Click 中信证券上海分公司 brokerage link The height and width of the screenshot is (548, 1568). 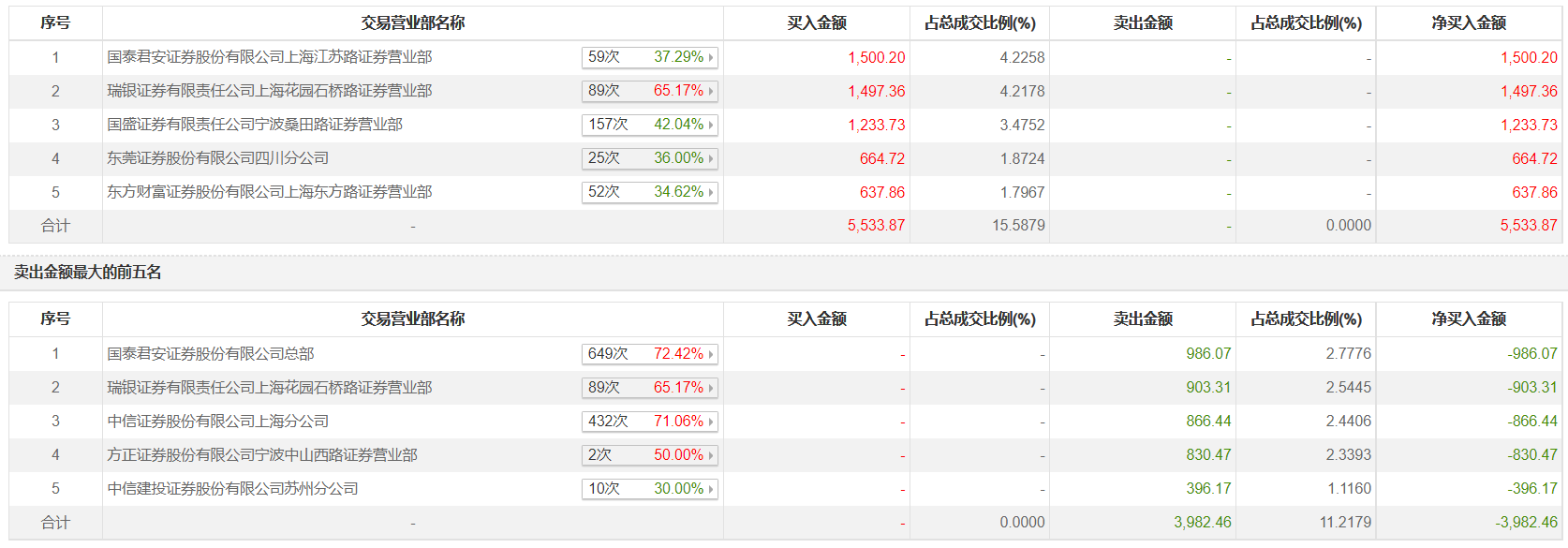click(218, 422)
